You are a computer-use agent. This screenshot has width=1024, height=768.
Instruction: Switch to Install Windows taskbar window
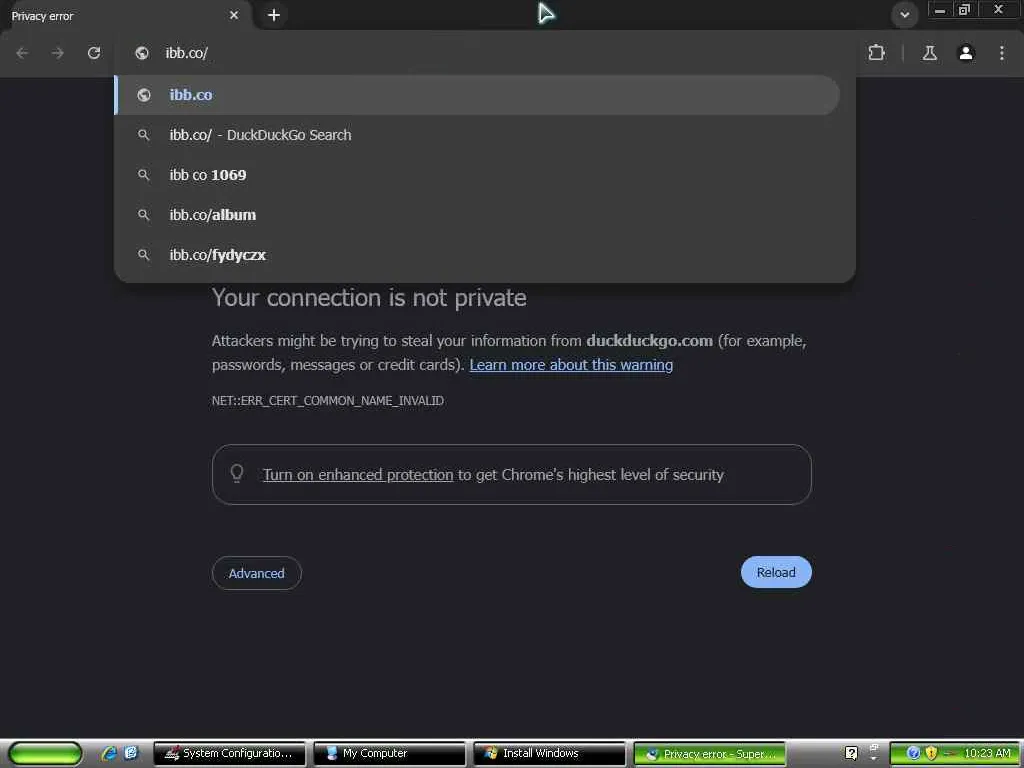(x=549, y=754)
